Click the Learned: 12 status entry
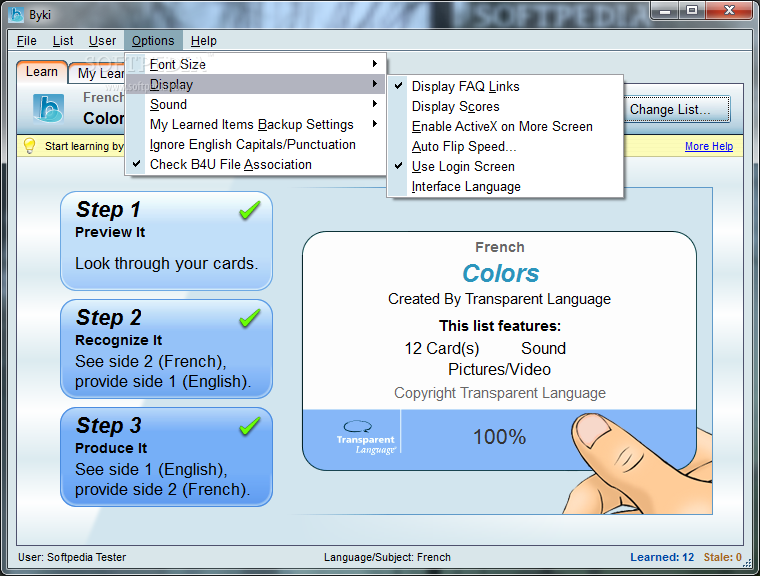The image size is (760, 576). click(x=662, y=557)
